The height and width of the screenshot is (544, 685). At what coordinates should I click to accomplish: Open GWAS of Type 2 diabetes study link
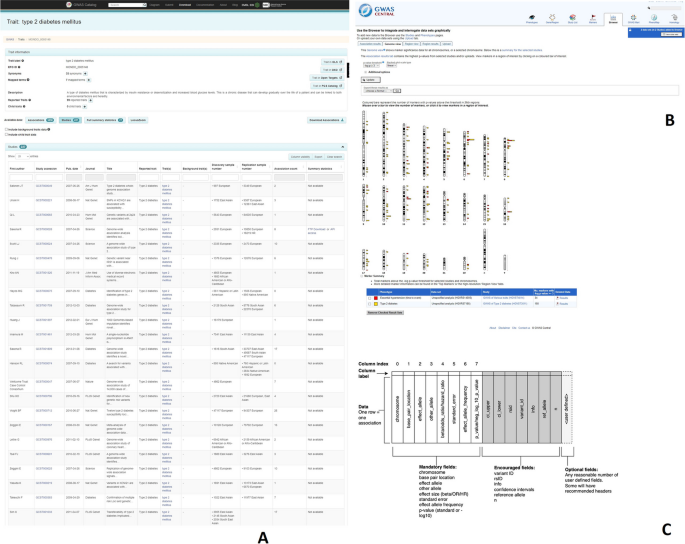(505, 304)
